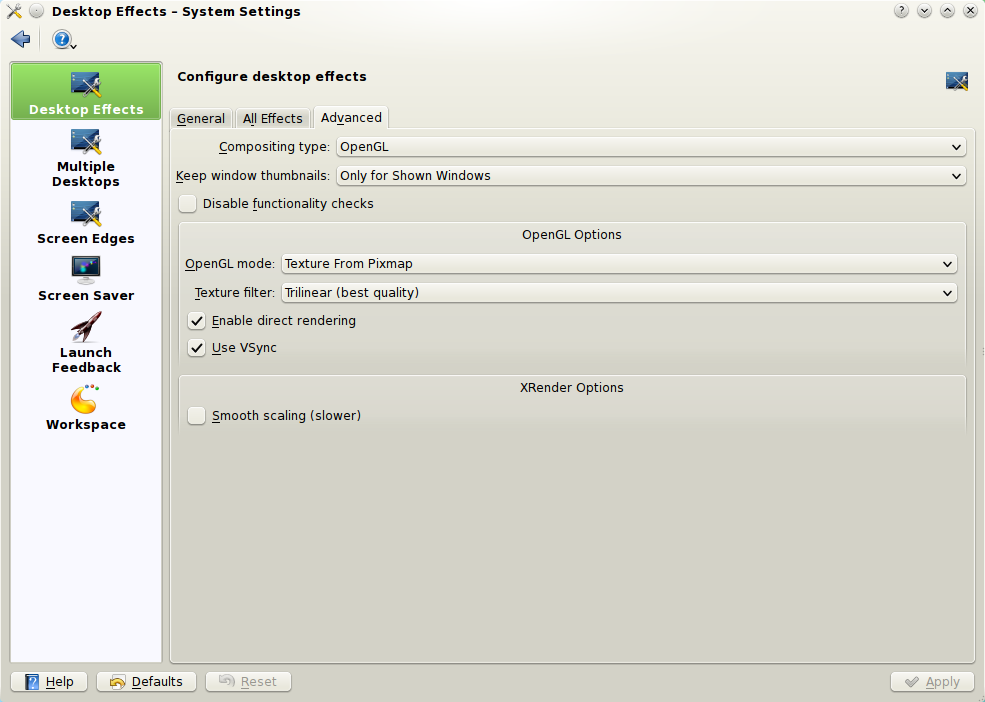Click the blue back arrow
The height and width of the screenshot is (702, 985).
[20, 39]
